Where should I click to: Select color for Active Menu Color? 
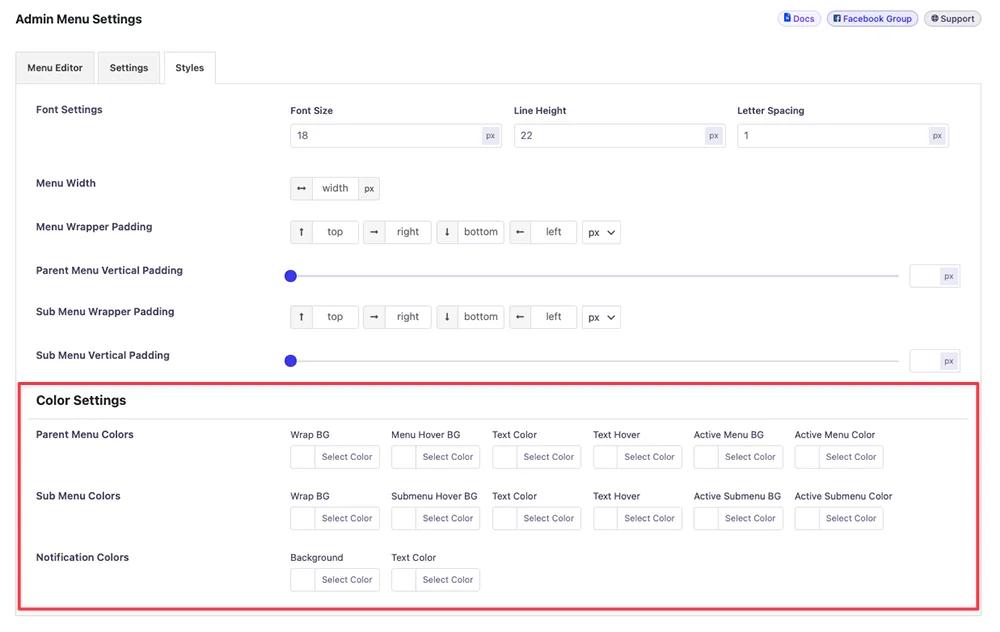pos(839,457)
